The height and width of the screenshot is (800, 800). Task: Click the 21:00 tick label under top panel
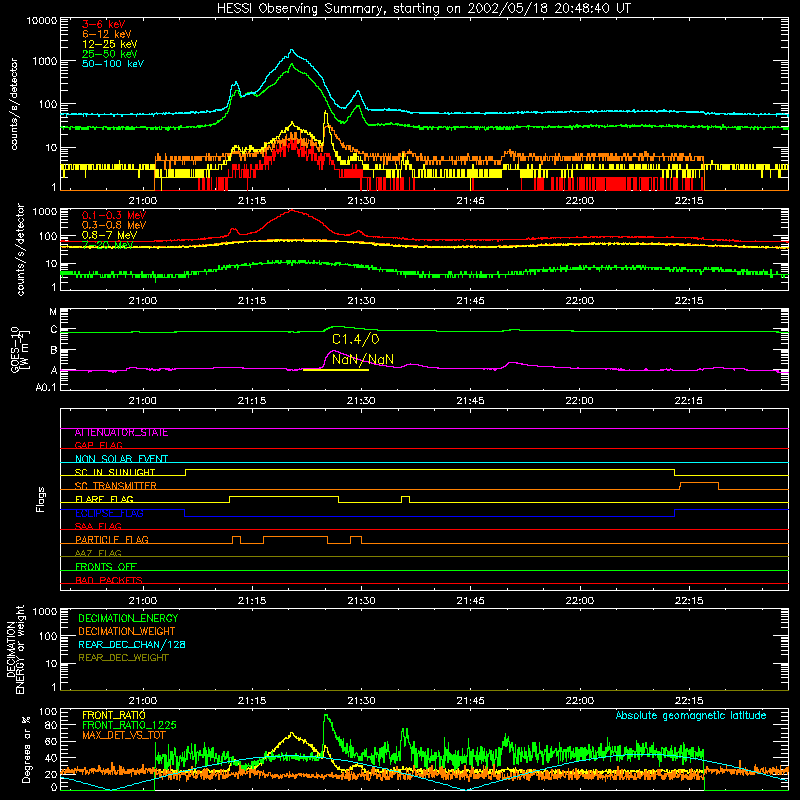[142, 201]
